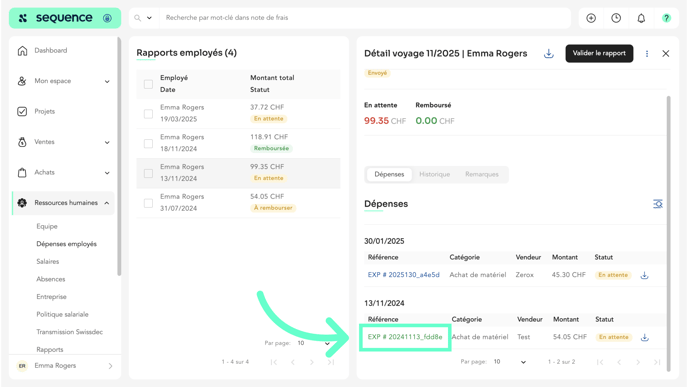Open Absences submenu item

coord(50,279)
